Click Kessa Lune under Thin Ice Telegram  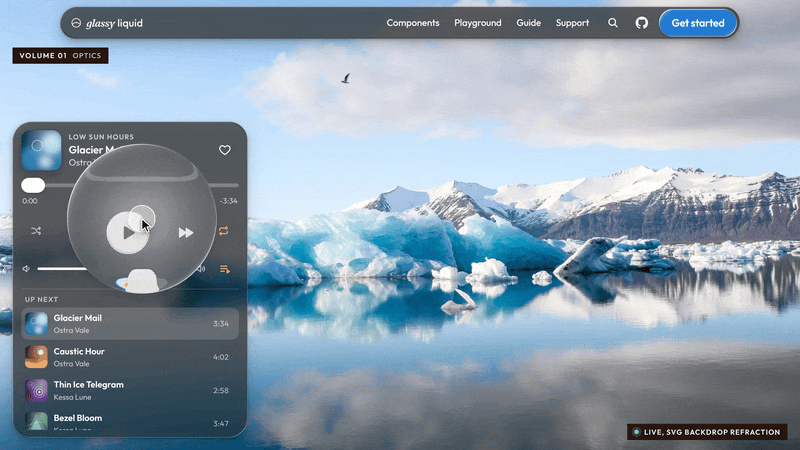coord(72,397)
